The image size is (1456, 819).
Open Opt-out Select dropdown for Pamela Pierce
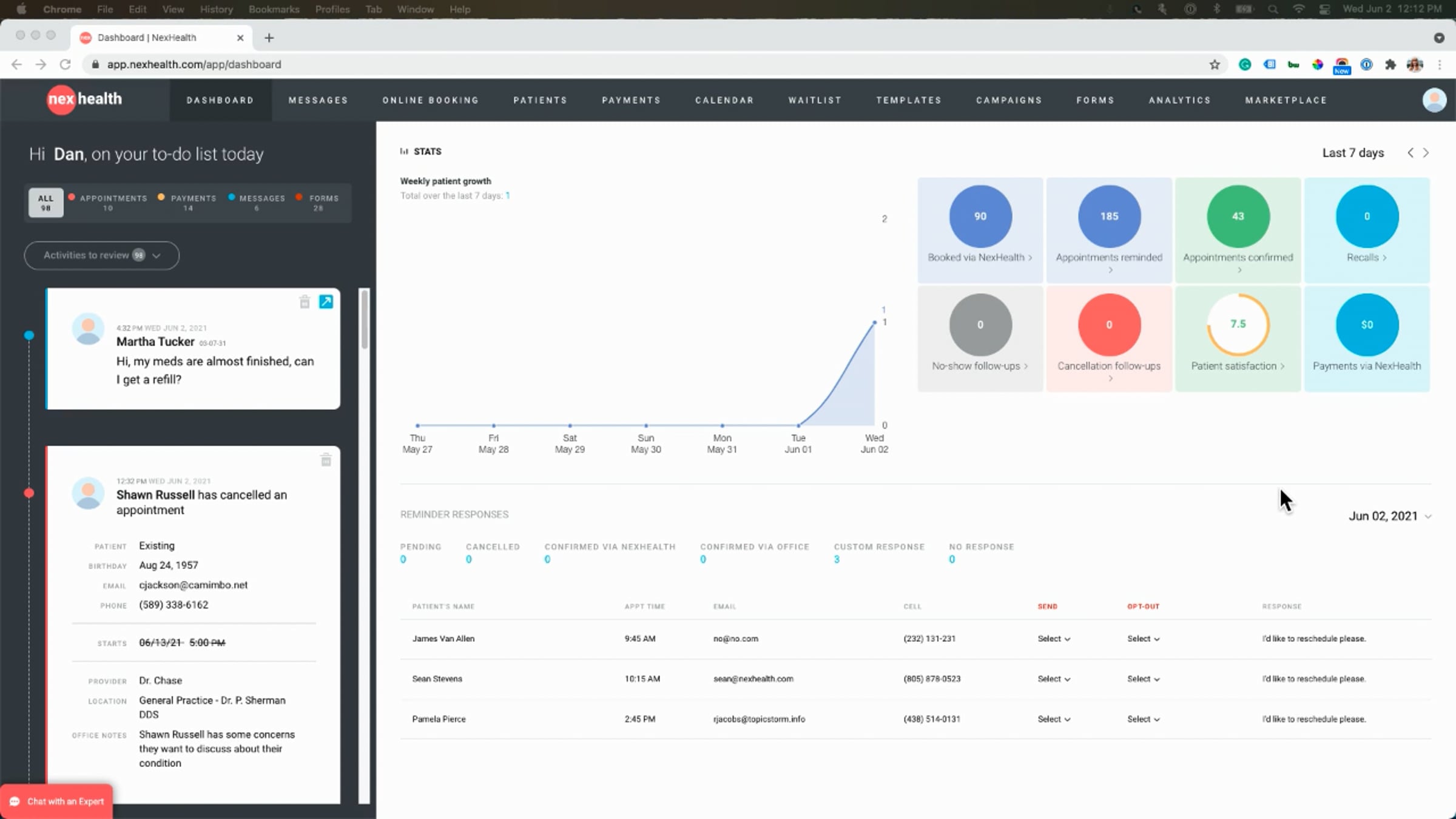[x=1143, y=719]
